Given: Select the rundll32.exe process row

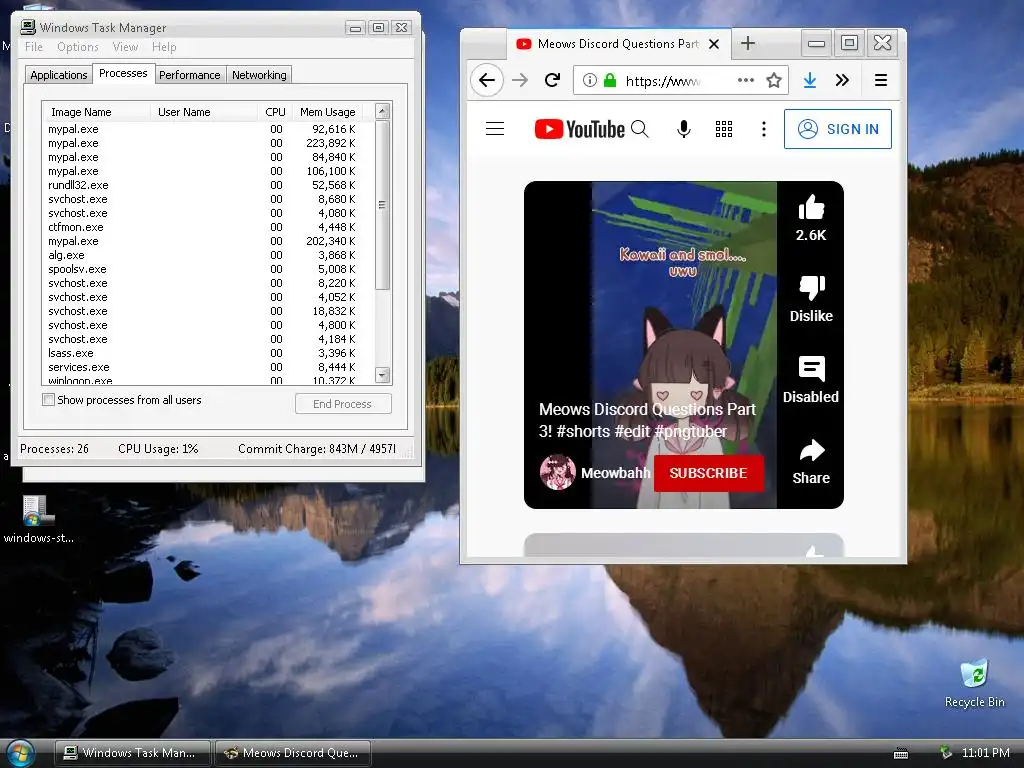Looking at the screenshot, I should click(209, 185).
